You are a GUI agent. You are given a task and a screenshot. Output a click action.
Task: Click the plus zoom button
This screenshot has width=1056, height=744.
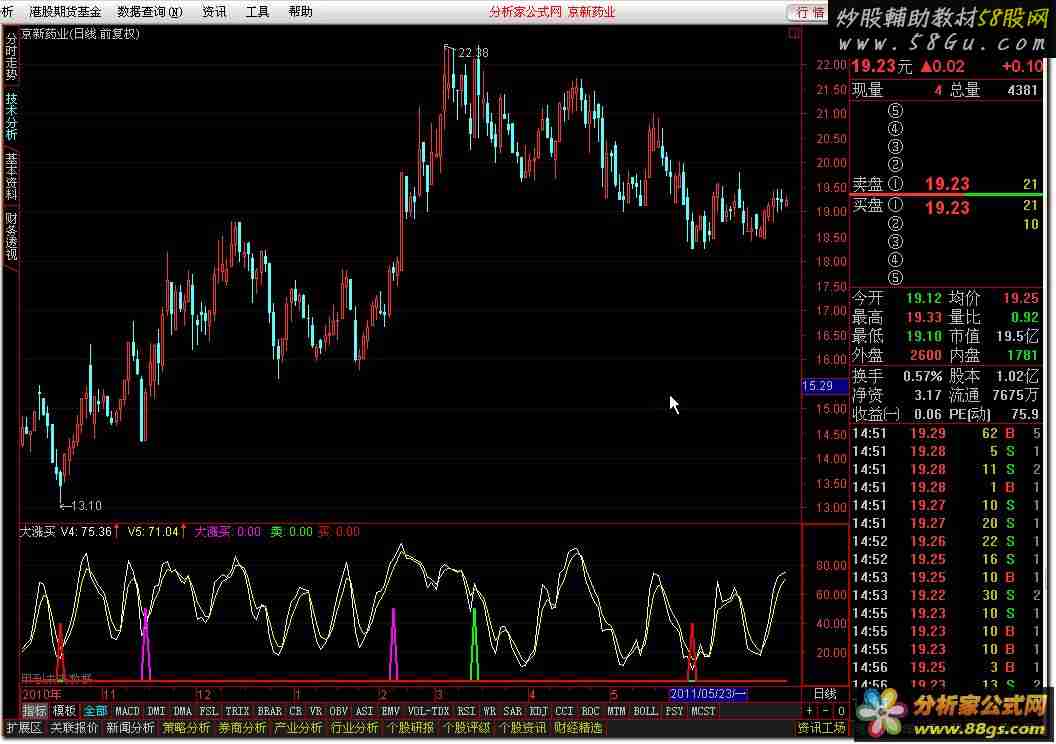coord(810,710)
